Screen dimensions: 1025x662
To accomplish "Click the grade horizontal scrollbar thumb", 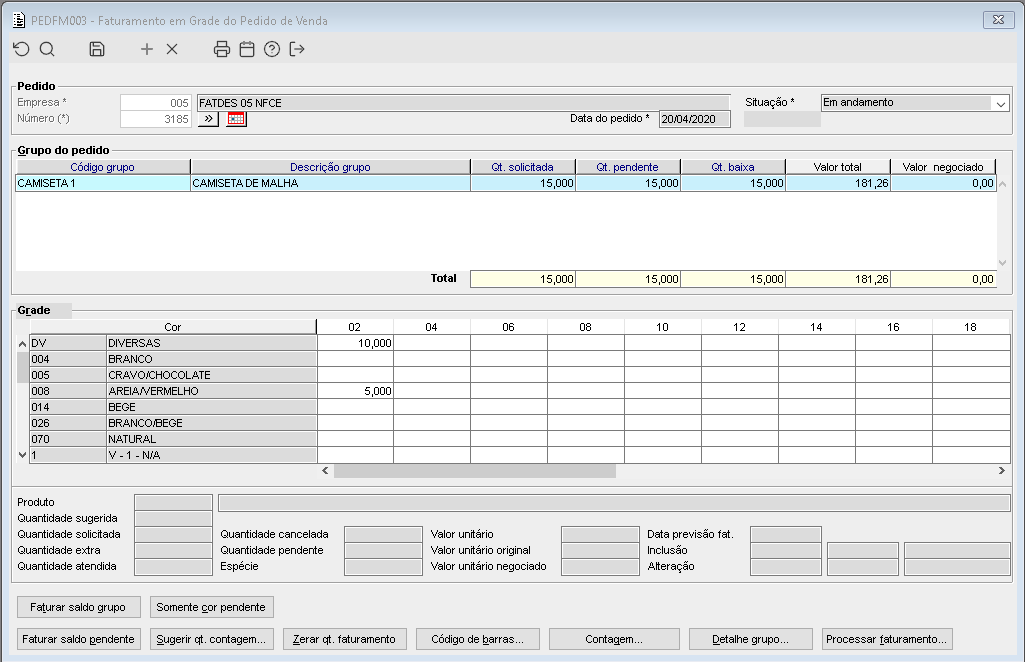I will [475, 471].
